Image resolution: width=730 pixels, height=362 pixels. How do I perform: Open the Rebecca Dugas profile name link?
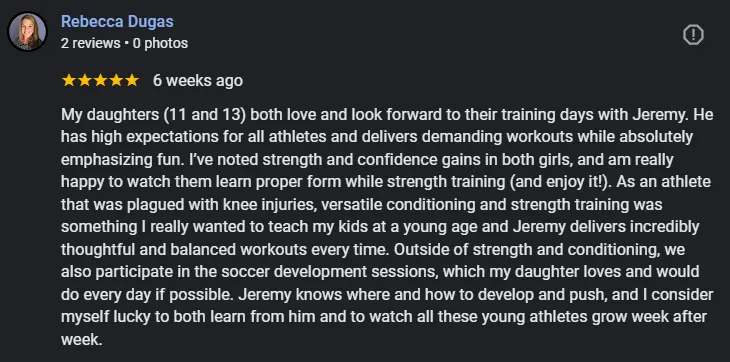[x=117, y=21]
